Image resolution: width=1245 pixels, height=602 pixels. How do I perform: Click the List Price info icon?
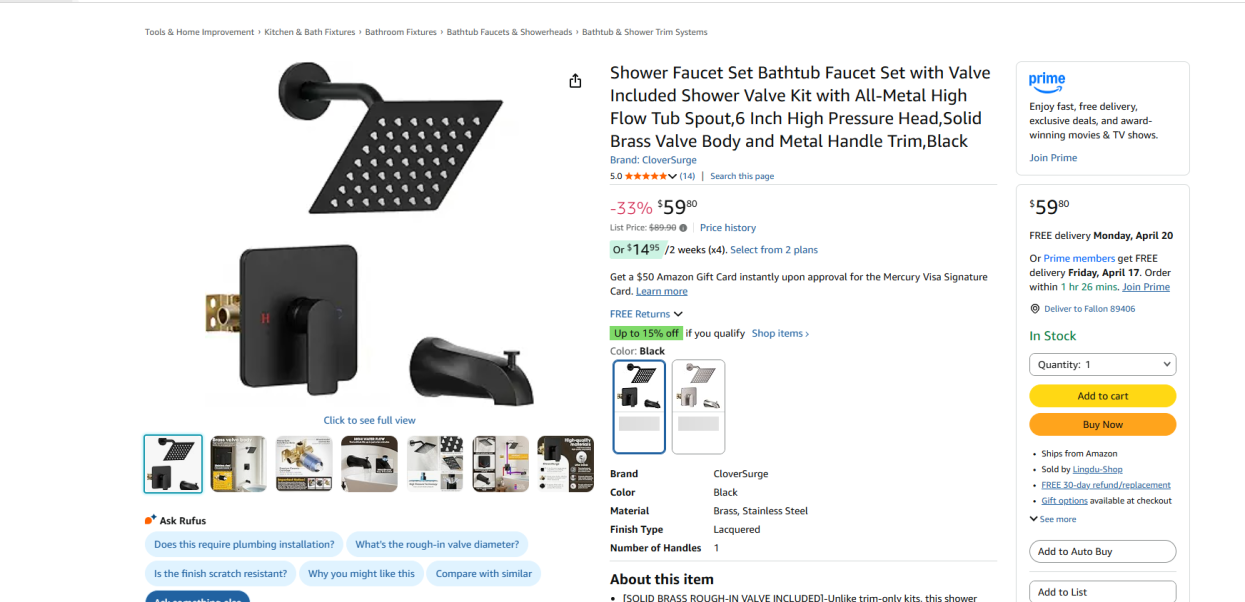pyautogui.click(x=683, y=228)
